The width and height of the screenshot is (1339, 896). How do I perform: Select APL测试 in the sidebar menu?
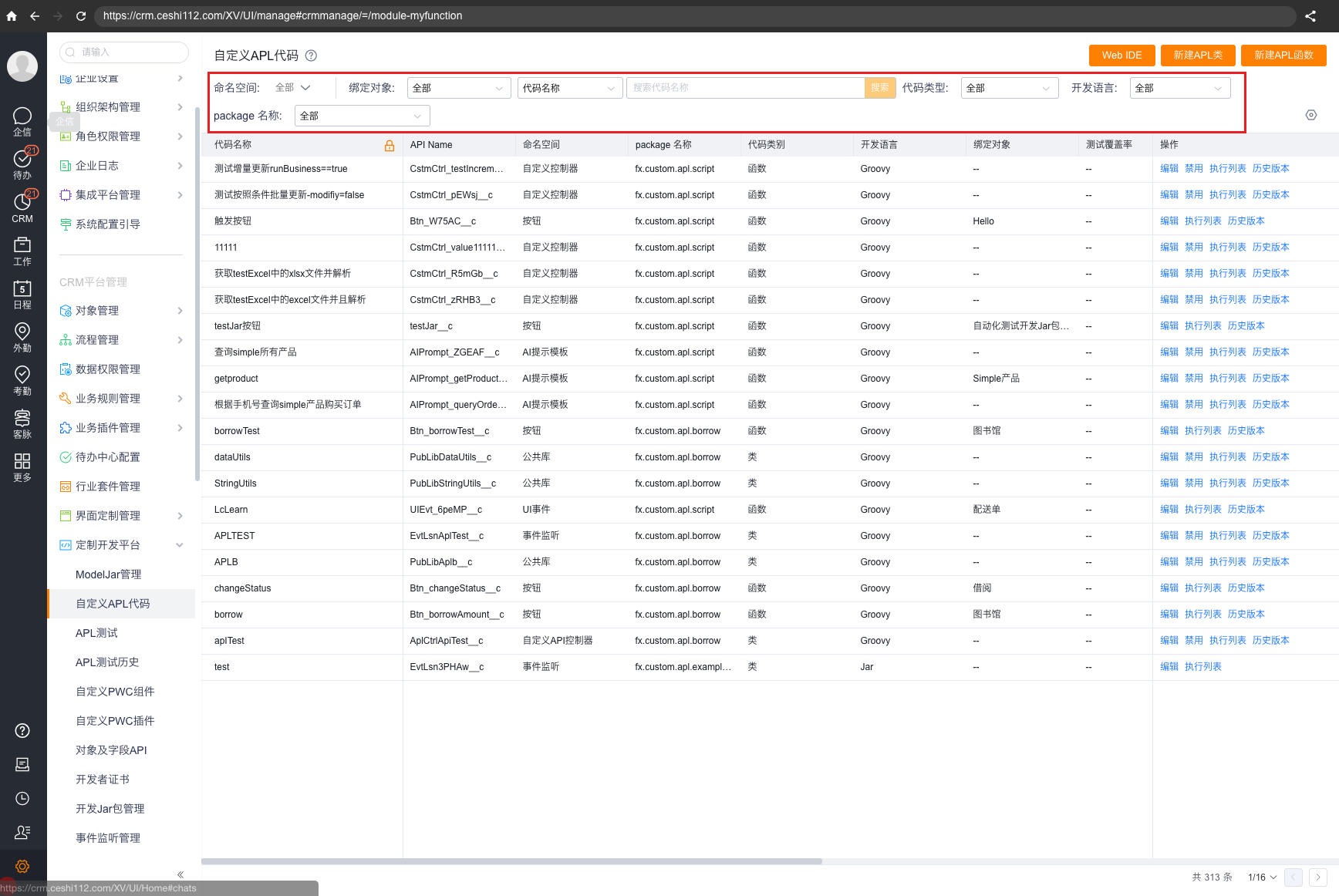click(96, 633)
